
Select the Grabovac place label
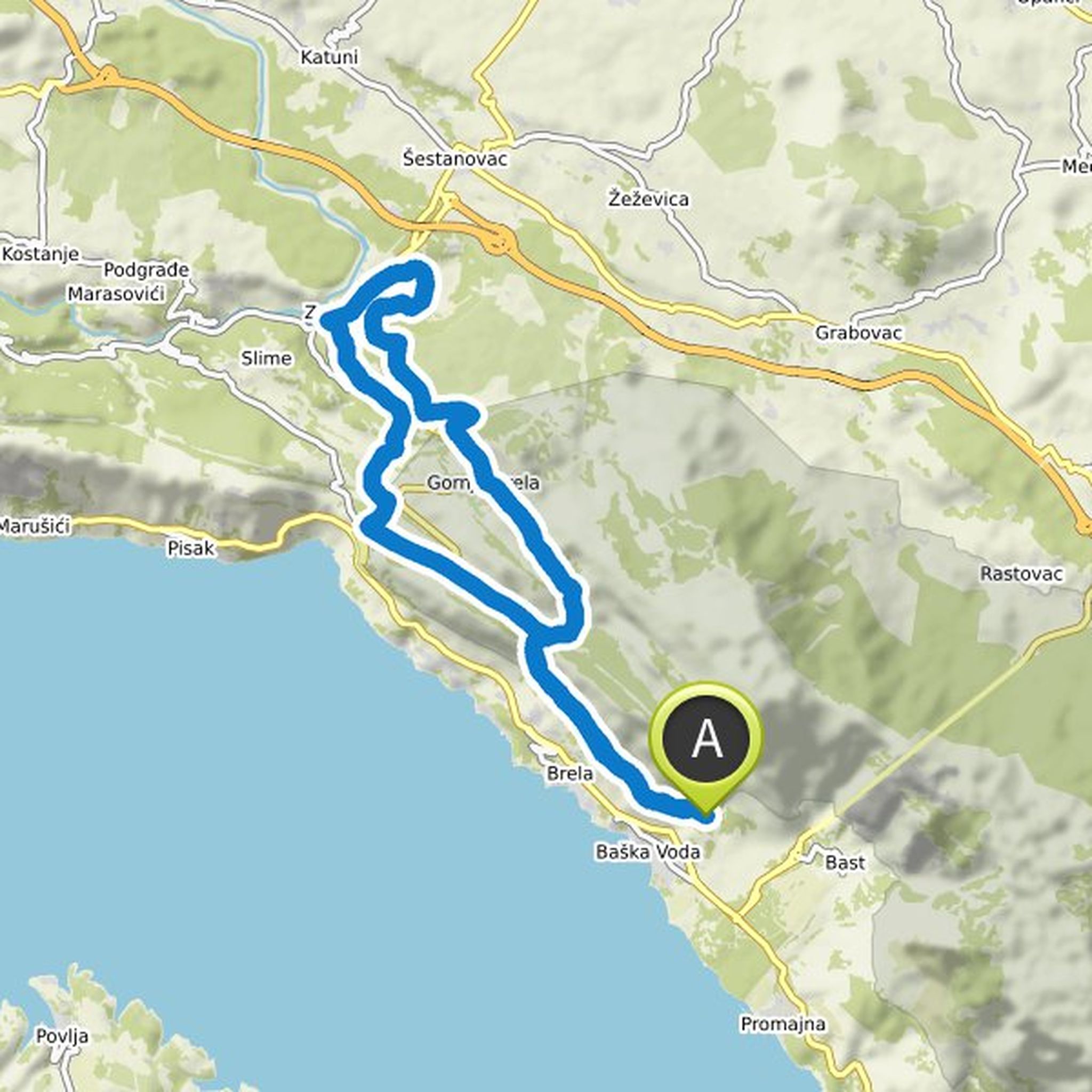tap(858, 333)
